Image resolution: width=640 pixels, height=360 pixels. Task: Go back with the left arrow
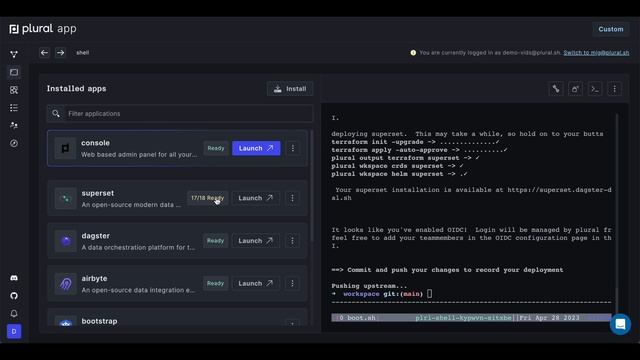tap(44, 53)
